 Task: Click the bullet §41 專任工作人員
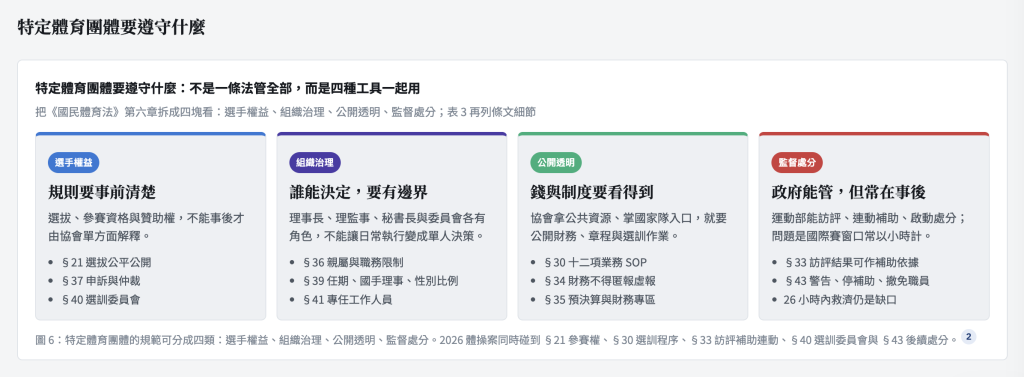click(347, 300)
